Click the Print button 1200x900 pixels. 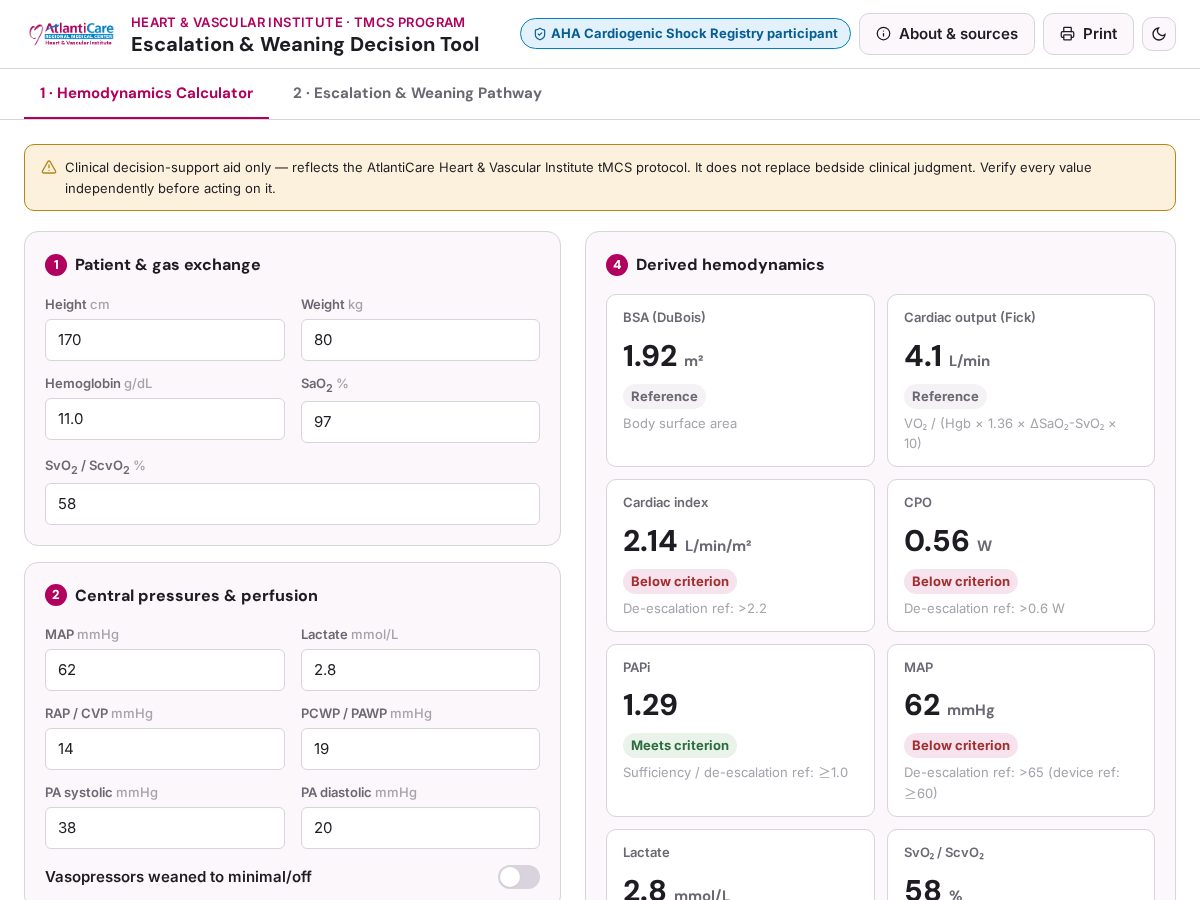[x=1088, y=34]
